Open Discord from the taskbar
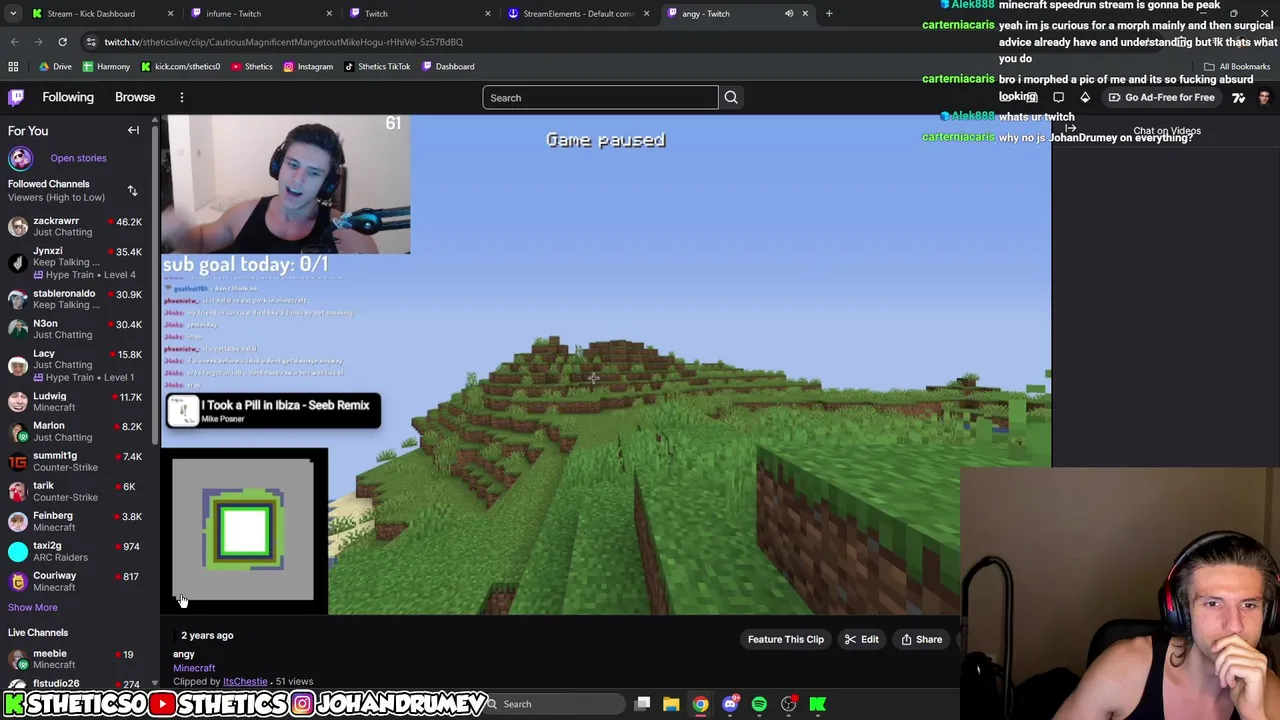This screenshot has width=1280, height=720. tap(730, 704)
